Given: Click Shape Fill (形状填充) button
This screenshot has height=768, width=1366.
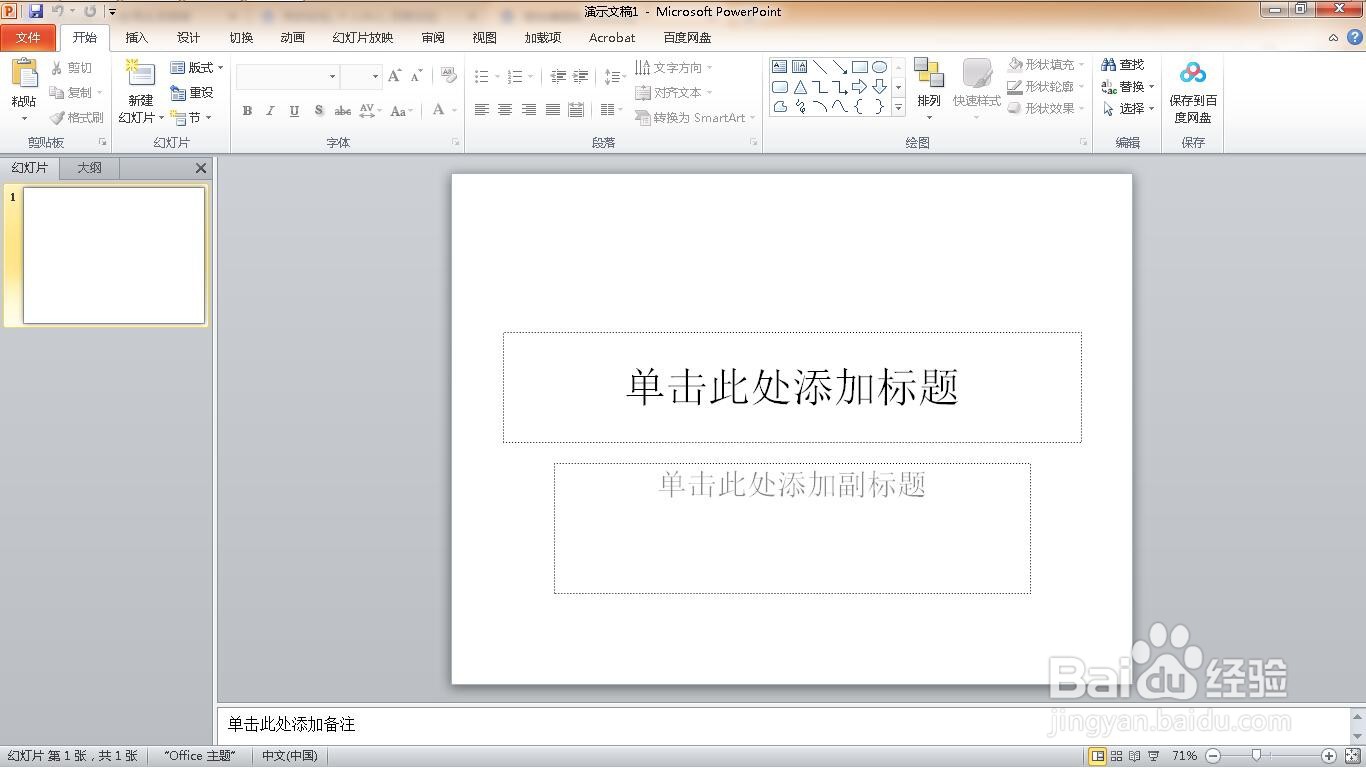Looking at the screenshot, I should point(1046,64).
